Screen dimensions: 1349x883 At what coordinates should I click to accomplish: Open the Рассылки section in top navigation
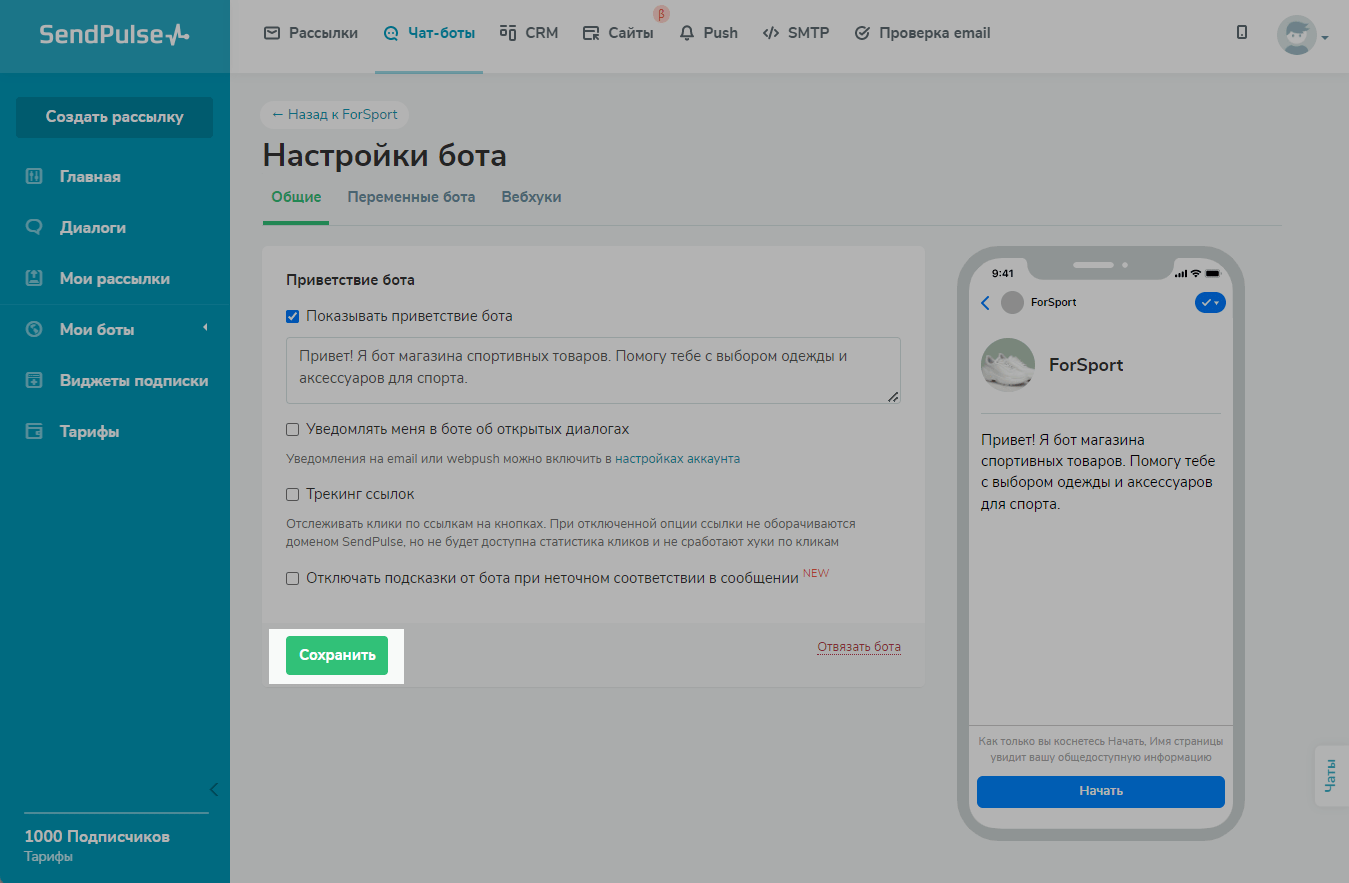pyautogui.click(x=311, y=33)
